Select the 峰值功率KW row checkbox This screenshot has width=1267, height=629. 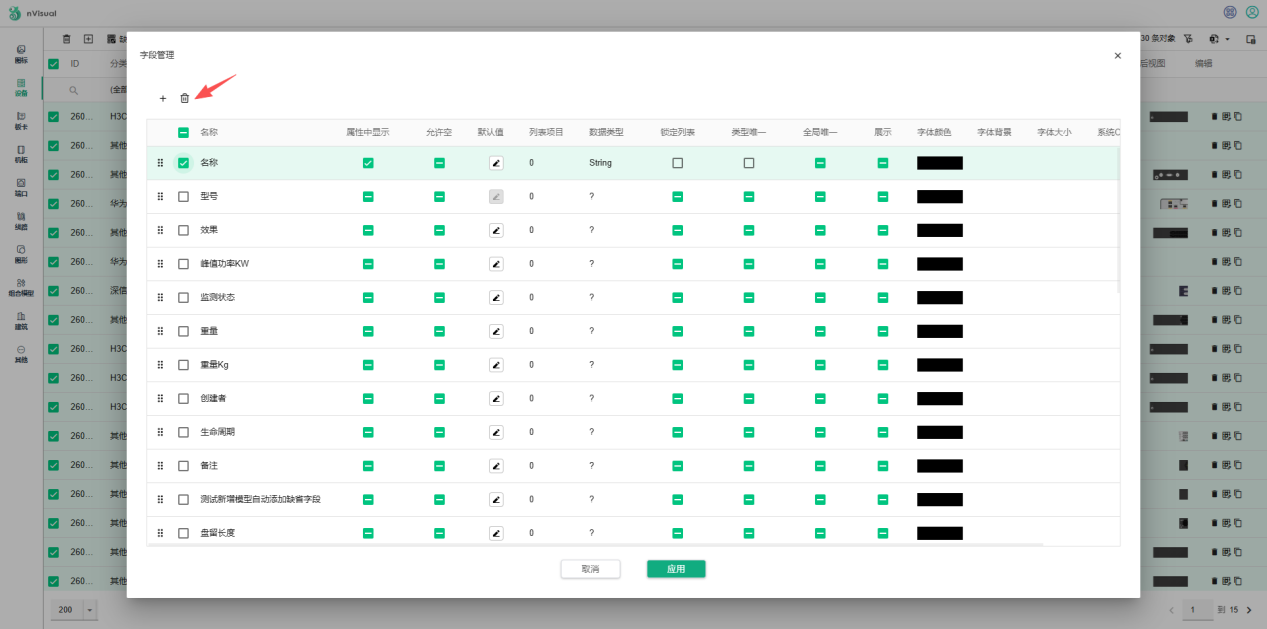[183, 264]
